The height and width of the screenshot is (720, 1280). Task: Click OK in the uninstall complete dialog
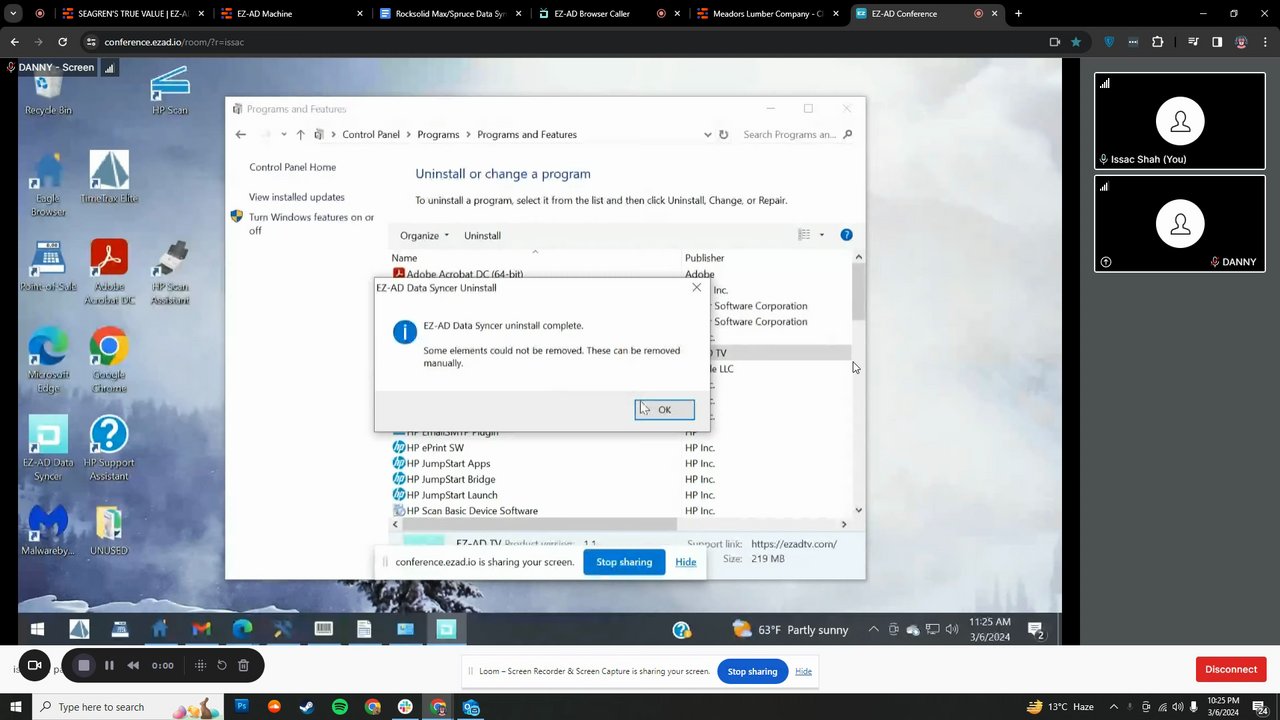coord(664,409)
